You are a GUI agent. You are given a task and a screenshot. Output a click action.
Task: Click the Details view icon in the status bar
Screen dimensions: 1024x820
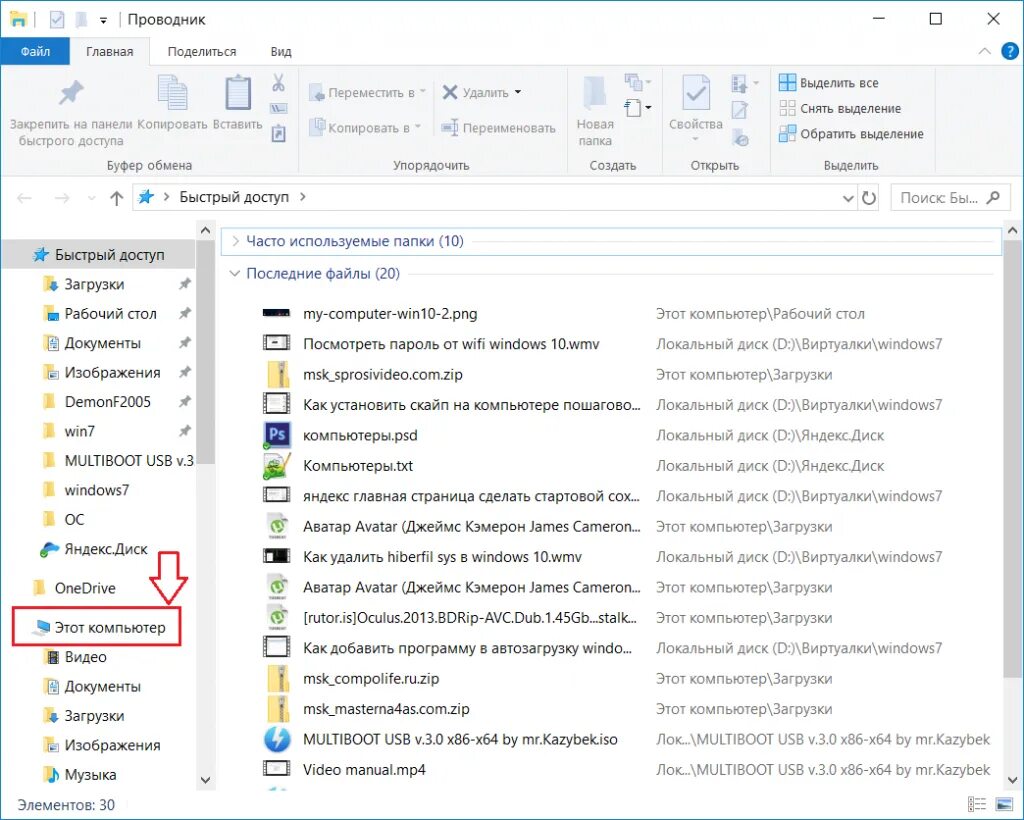976,804
